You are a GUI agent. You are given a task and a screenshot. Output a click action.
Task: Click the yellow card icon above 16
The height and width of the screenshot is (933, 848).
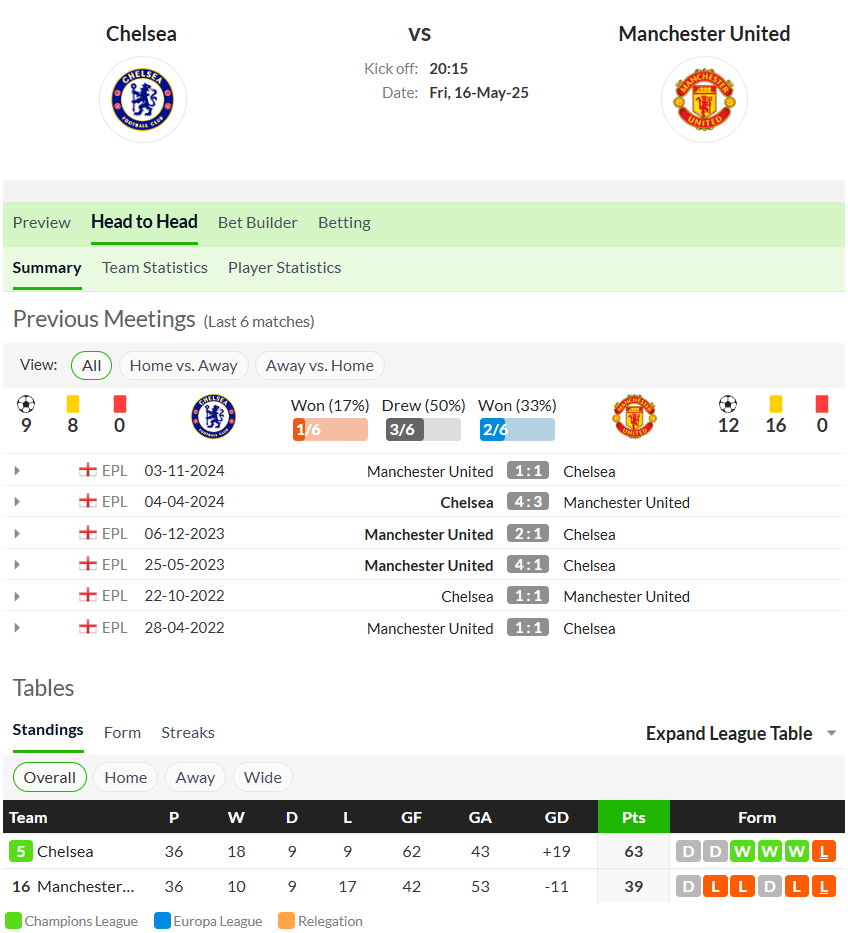pos(775,405)
